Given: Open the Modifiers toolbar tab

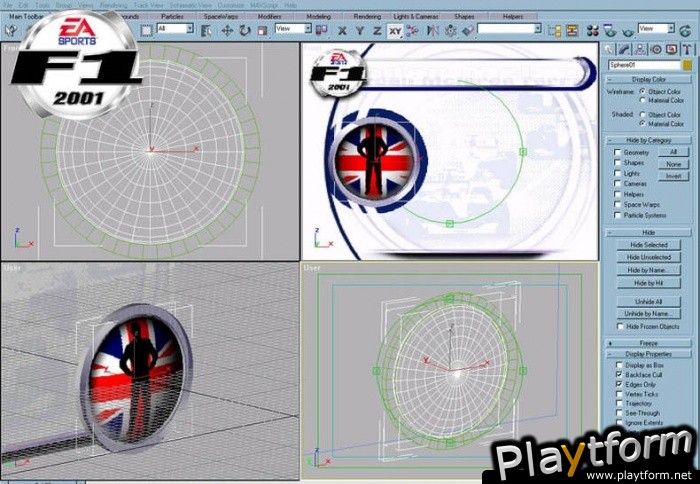Looking at the screenshot, I should pos(270,17).
